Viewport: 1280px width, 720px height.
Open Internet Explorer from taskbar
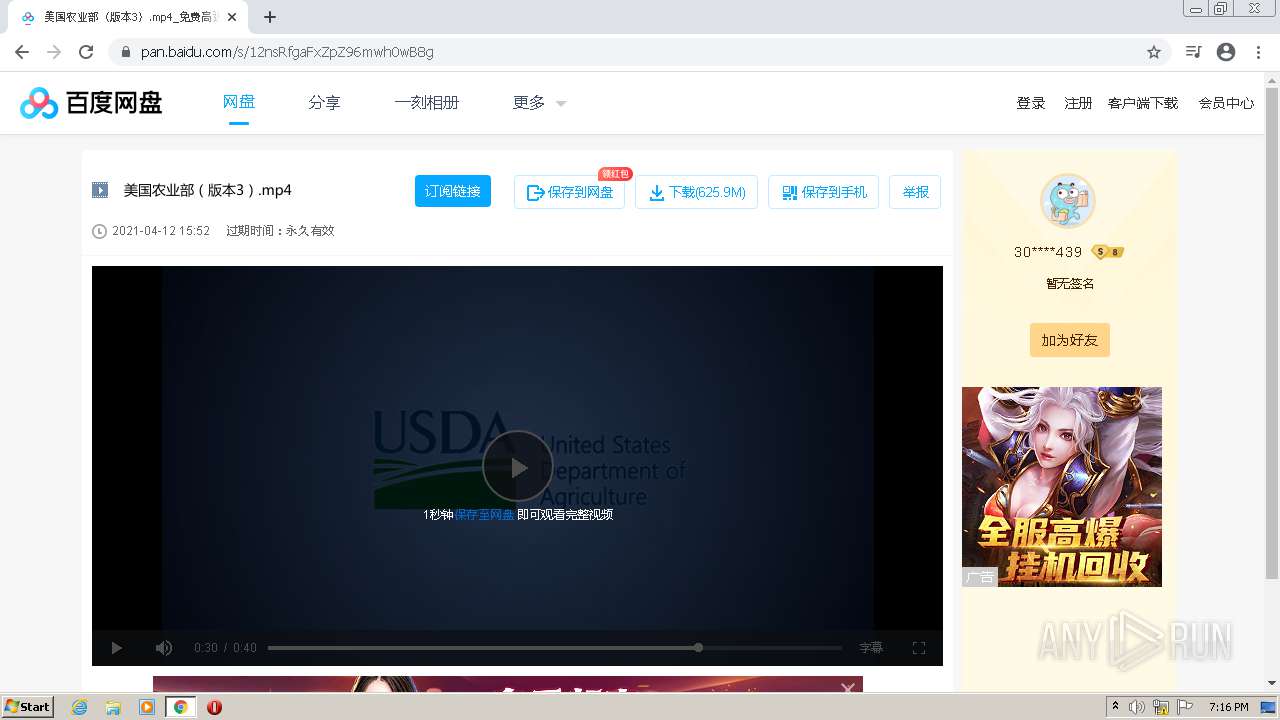tap(80, 707)
